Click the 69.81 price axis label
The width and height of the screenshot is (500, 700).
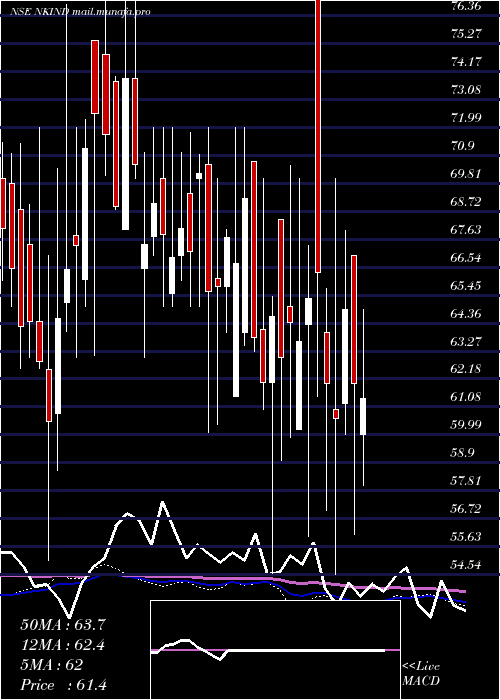click(466, 174)
